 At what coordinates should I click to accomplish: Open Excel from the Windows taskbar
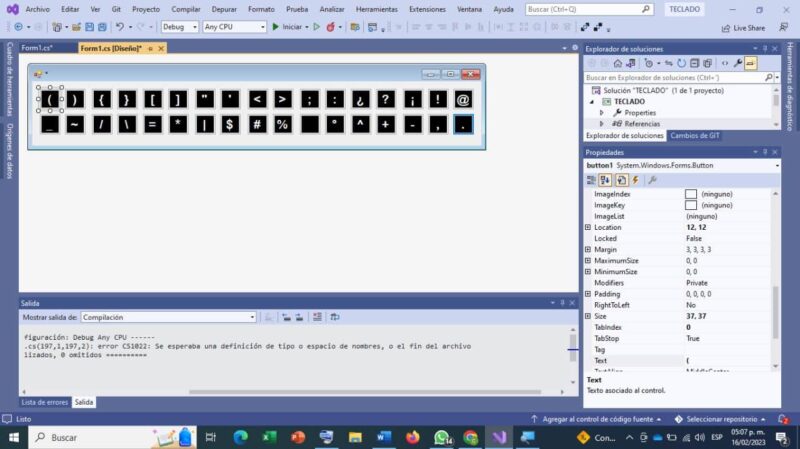[x=269, y=437]
